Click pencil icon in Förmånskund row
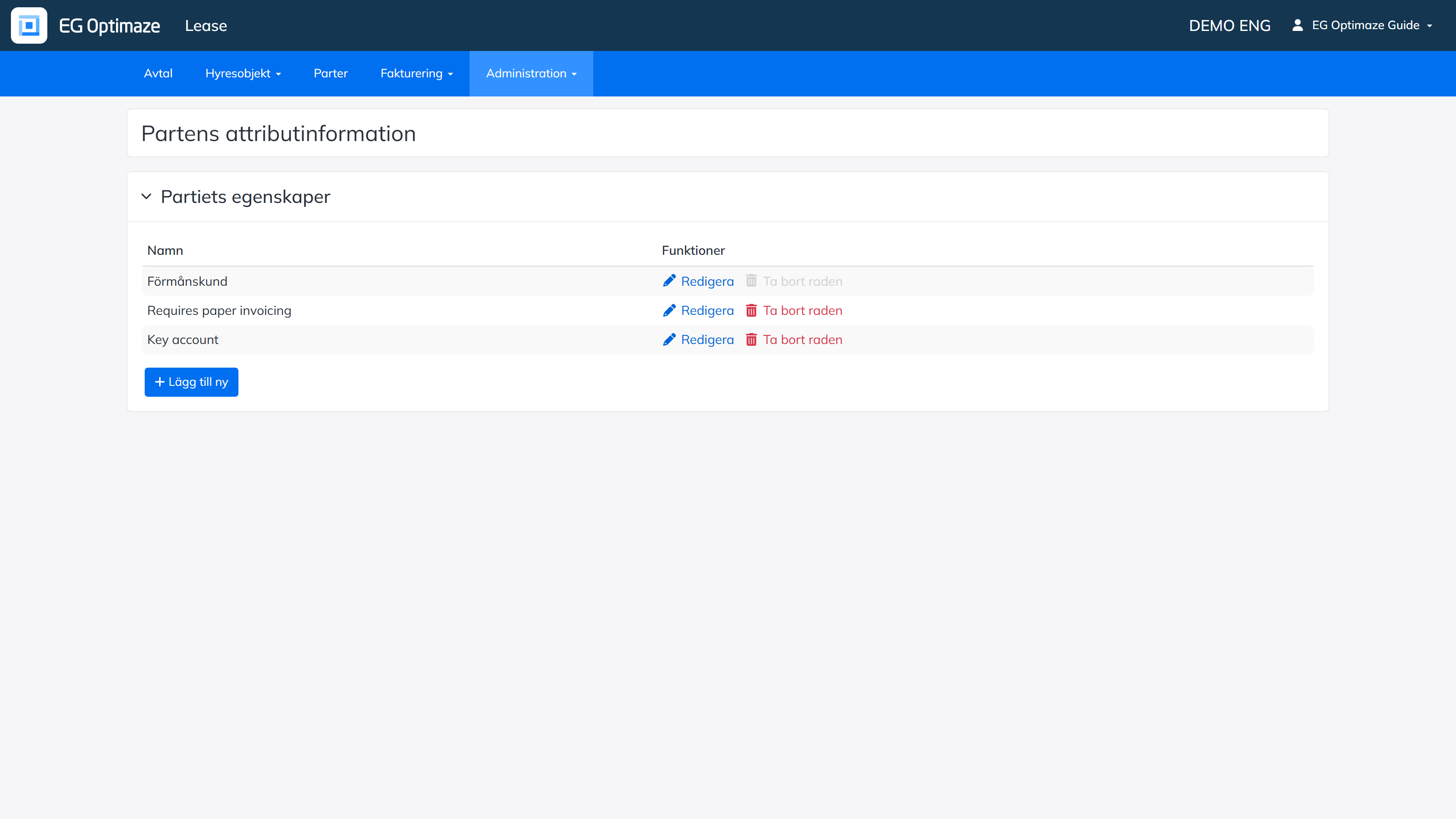The width and height of the screenshot is (1456, 819). 669,282
